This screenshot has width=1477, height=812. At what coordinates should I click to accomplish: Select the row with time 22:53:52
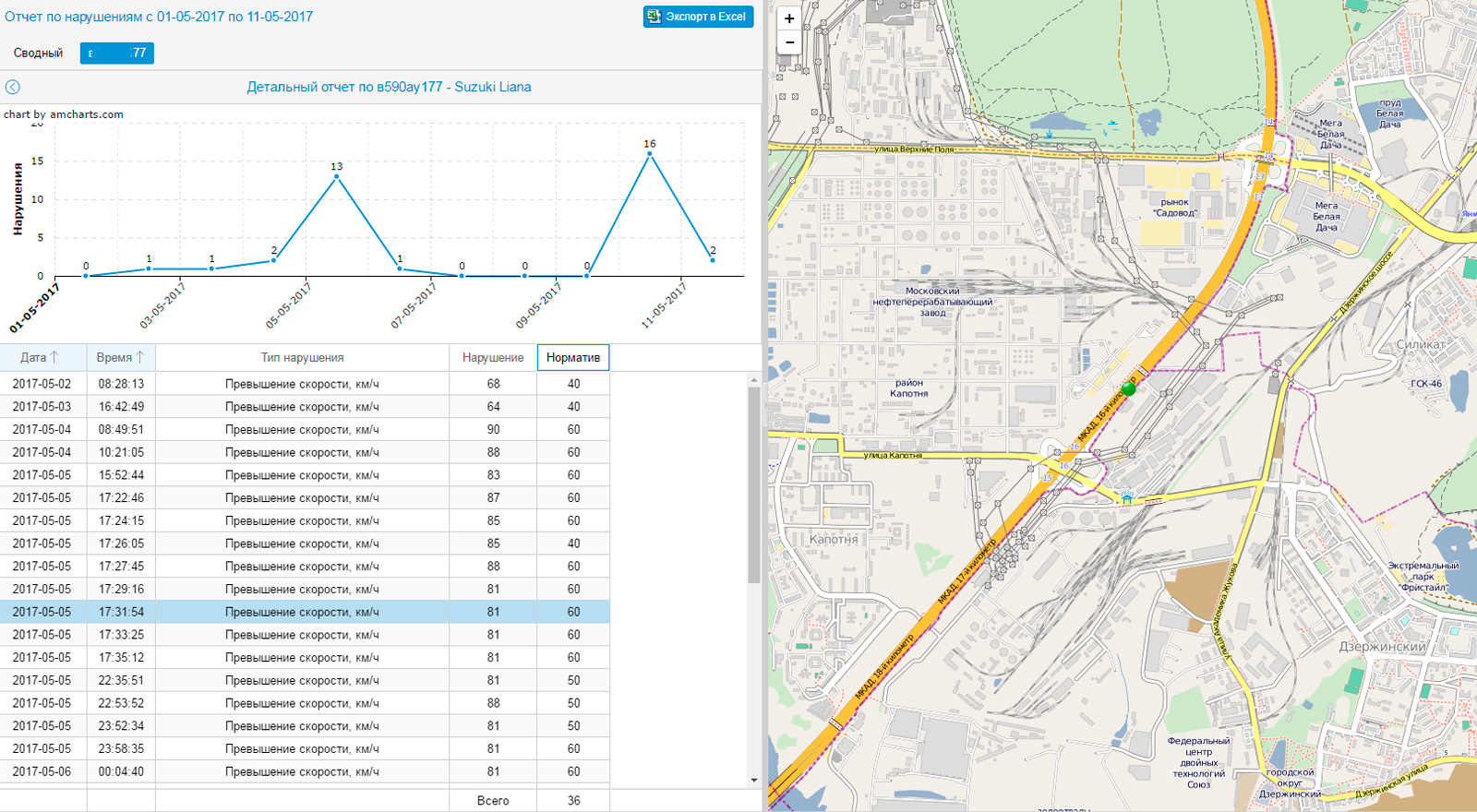coord(305,703)
